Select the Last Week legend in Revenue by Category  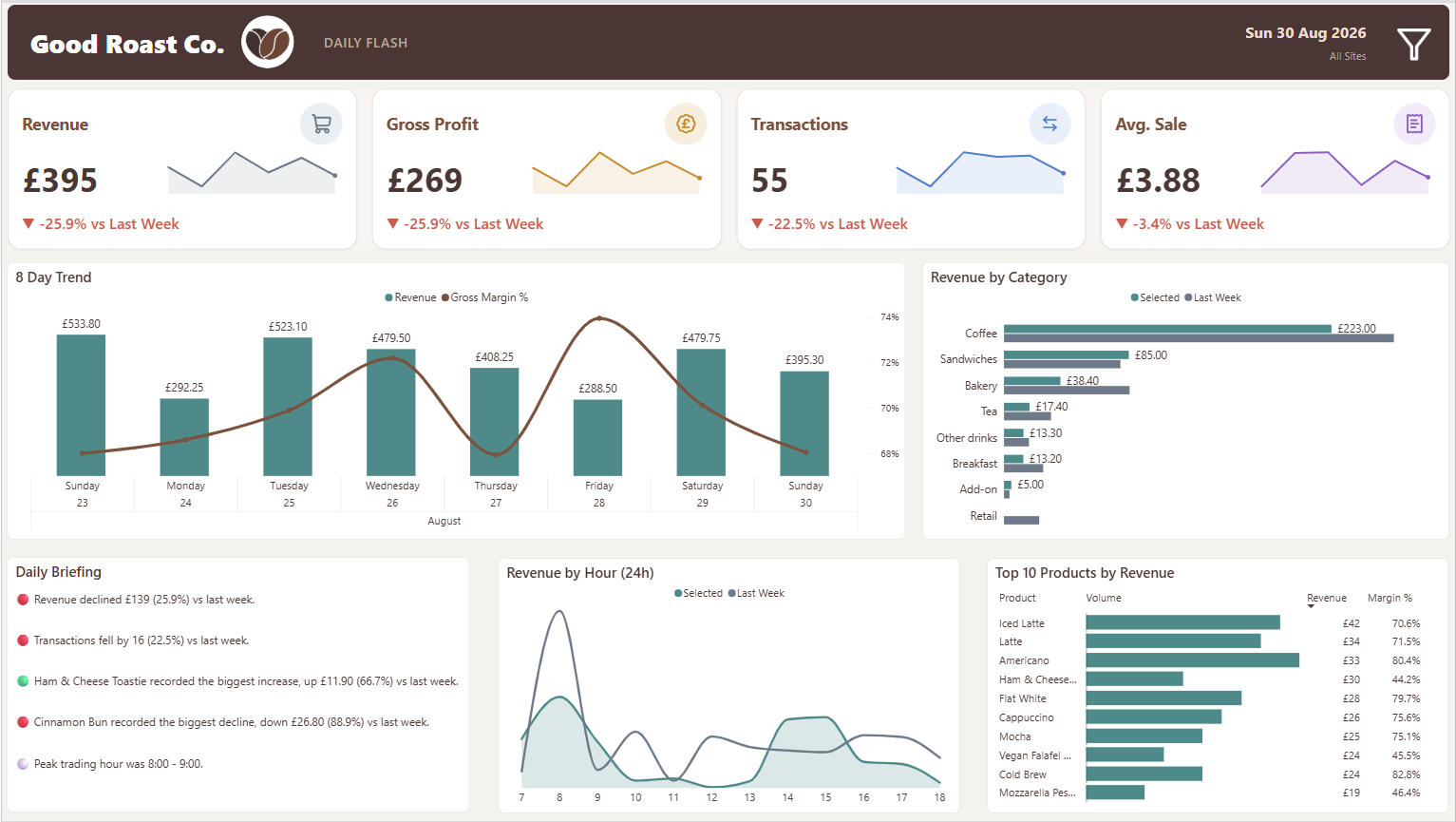[1213, 297]
